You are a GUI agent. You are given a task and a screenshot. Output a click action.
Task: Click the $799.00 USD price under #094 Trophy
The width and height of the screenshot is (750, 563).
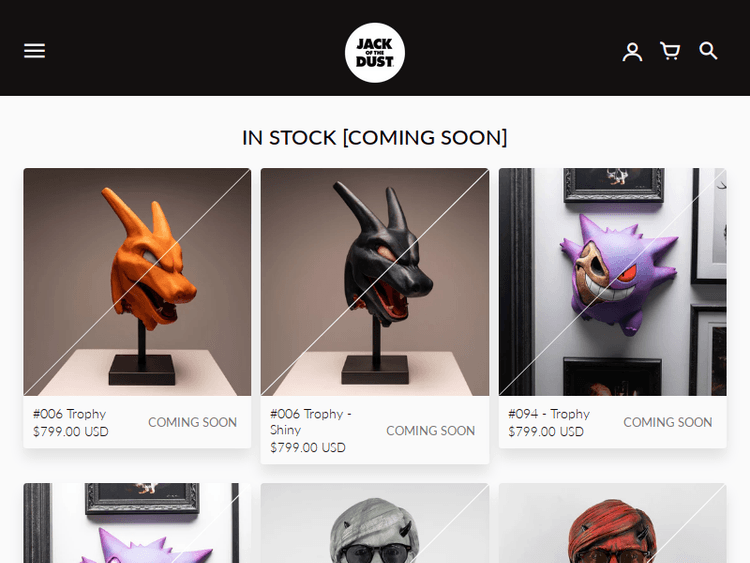tap(546, 432)
